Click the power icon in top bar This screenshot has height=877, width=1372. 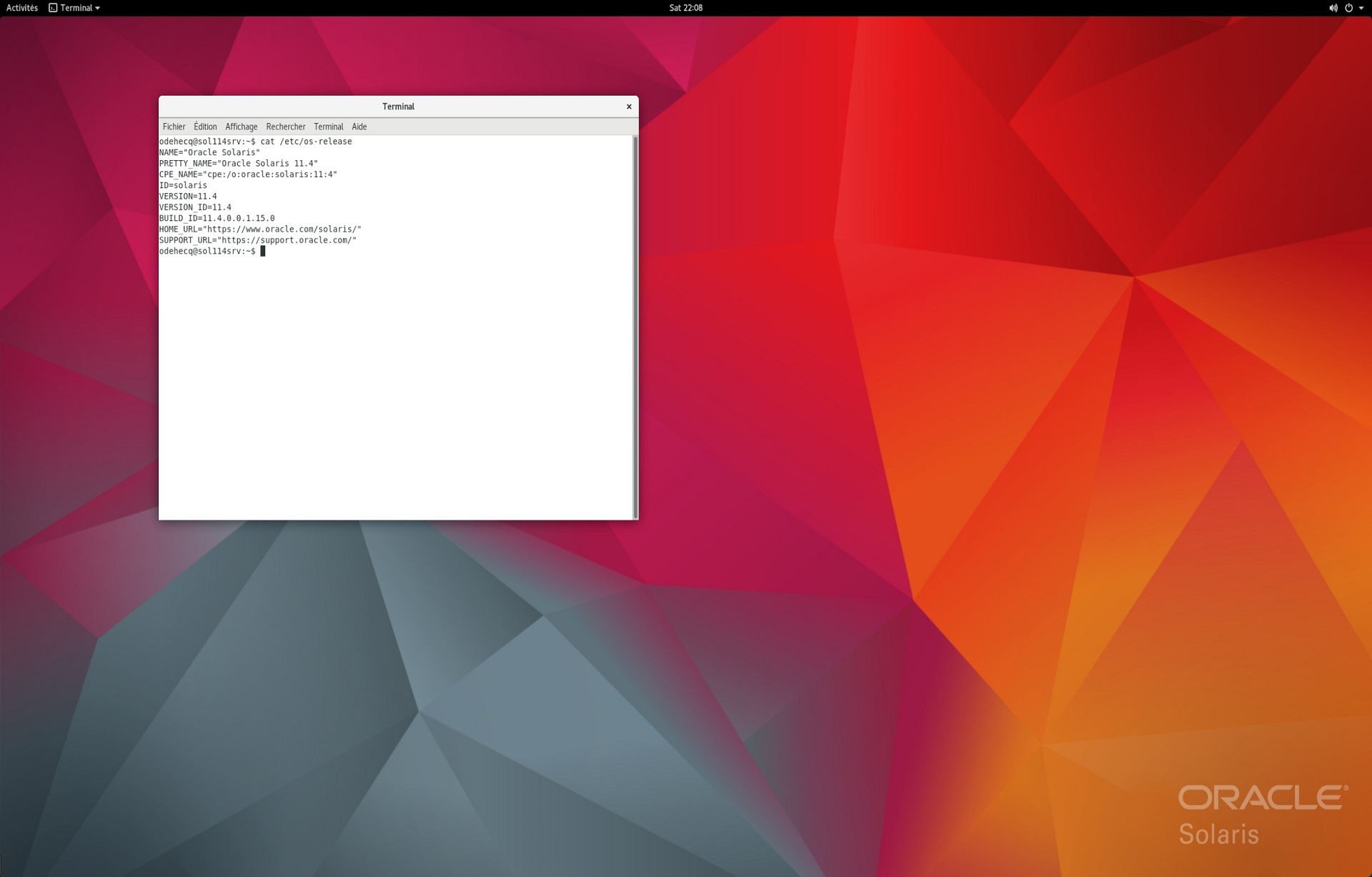[1348, 8]
